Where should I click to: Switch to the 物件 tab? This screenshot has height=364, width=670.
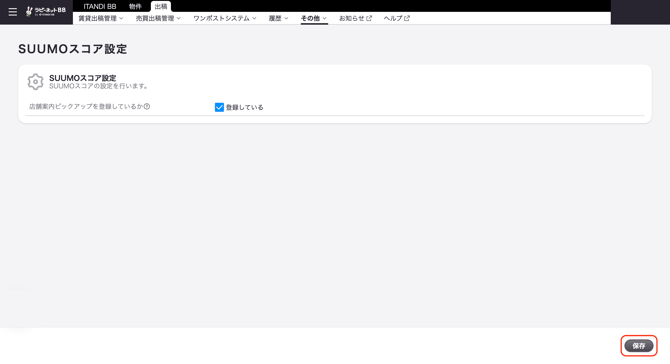[135, 6]
